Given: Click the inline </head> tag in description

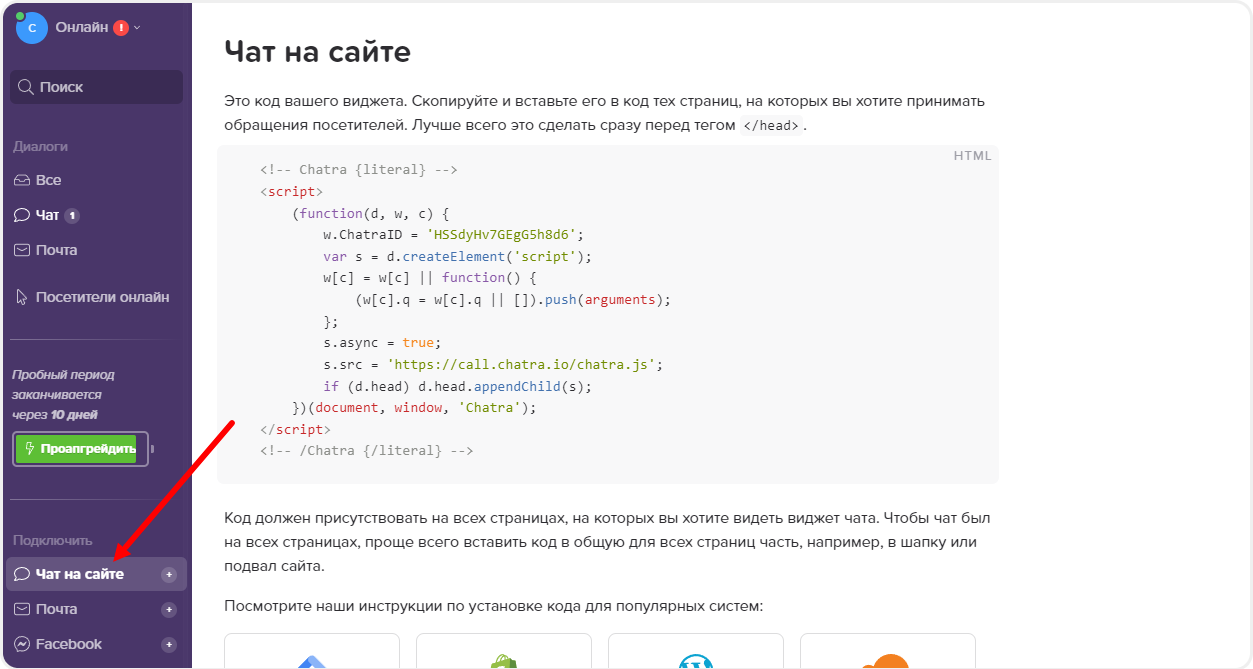Looking at the screenshot, I should 770,126.
